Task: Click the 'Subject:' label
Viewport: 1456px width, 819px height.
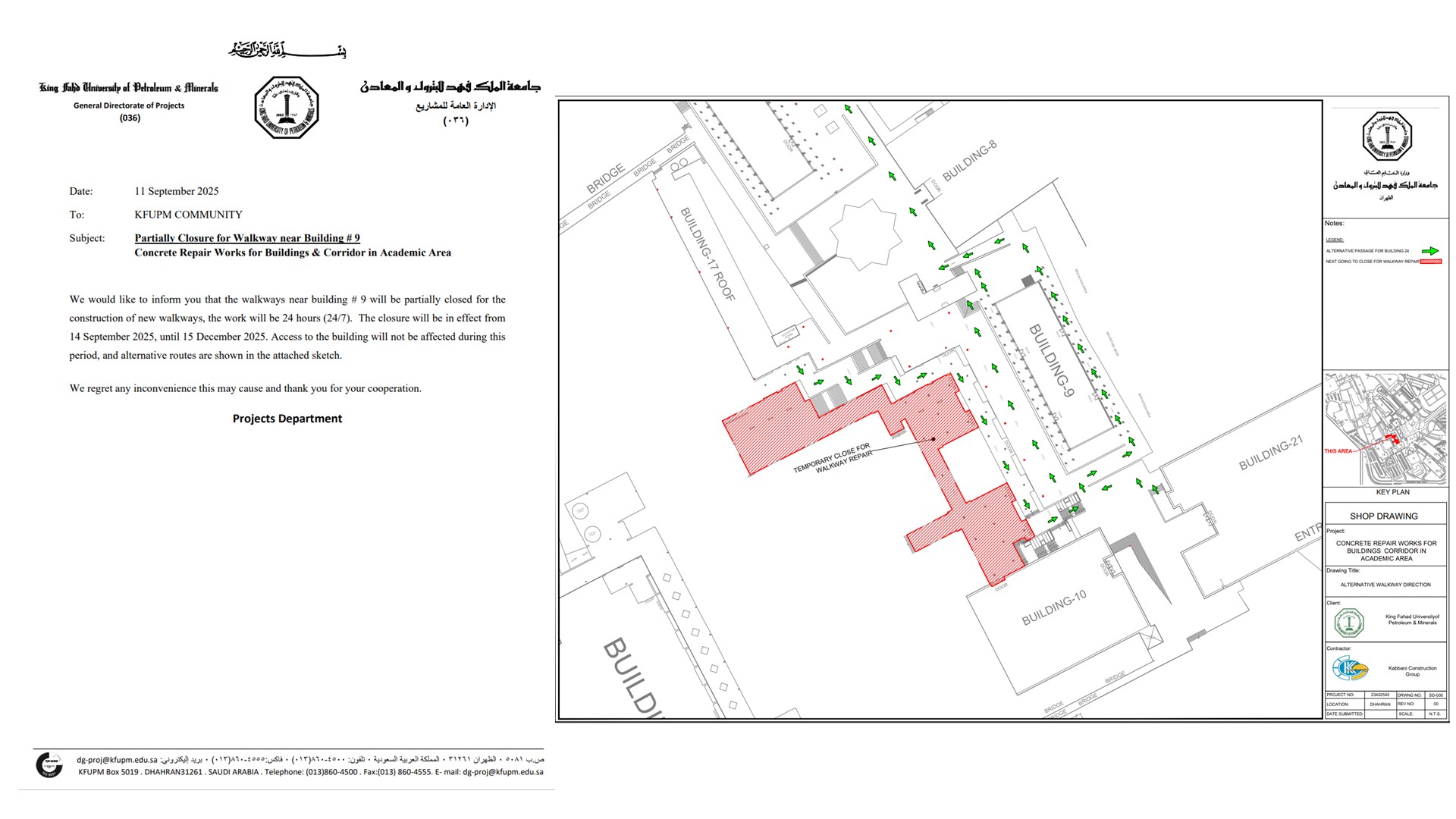Action: coord(87,238)
